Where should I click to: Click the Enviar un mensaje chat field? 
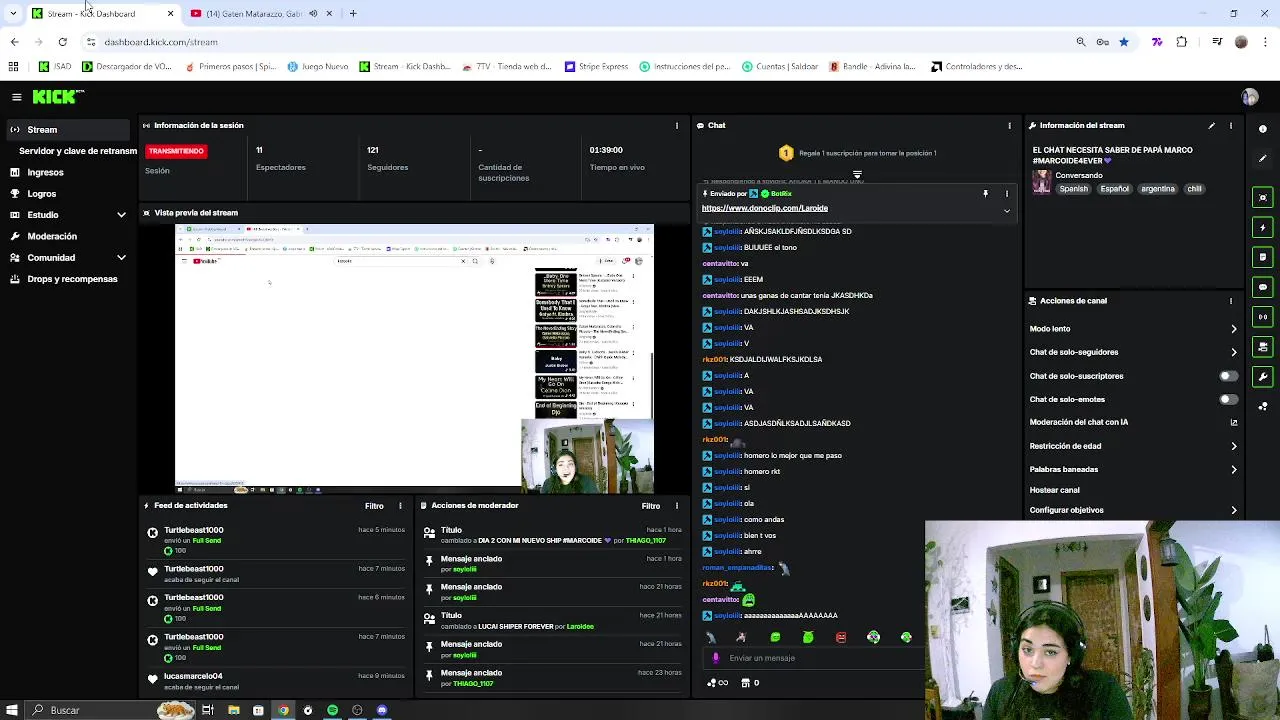(x=815, y=658)
